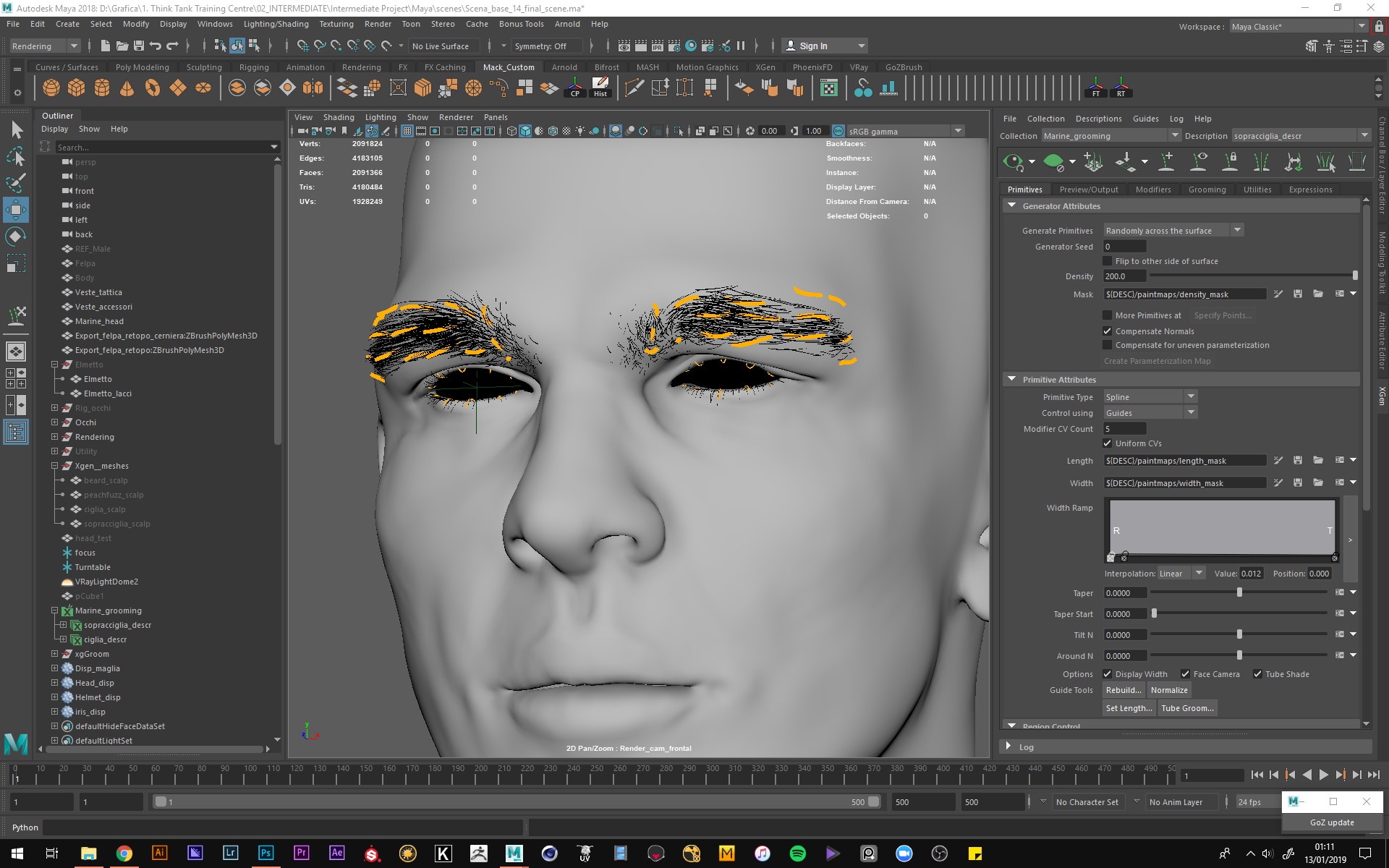The width and height of the screenshot is (1389, 868).
Task: Click the polygon sphere shelf icon
Action: (x=51, y=88)
